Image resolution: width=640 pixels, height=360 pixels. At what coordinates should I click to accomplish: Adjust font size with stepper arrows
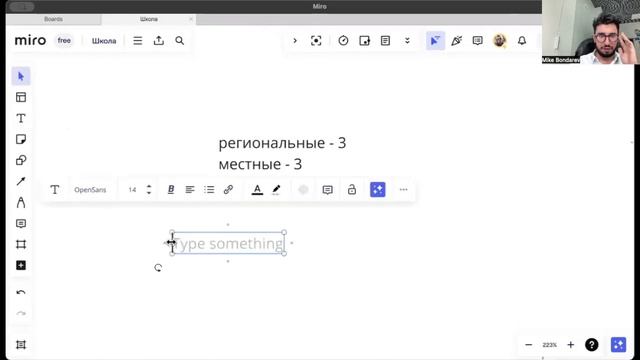pyautogui.click(x=149, y=189)
